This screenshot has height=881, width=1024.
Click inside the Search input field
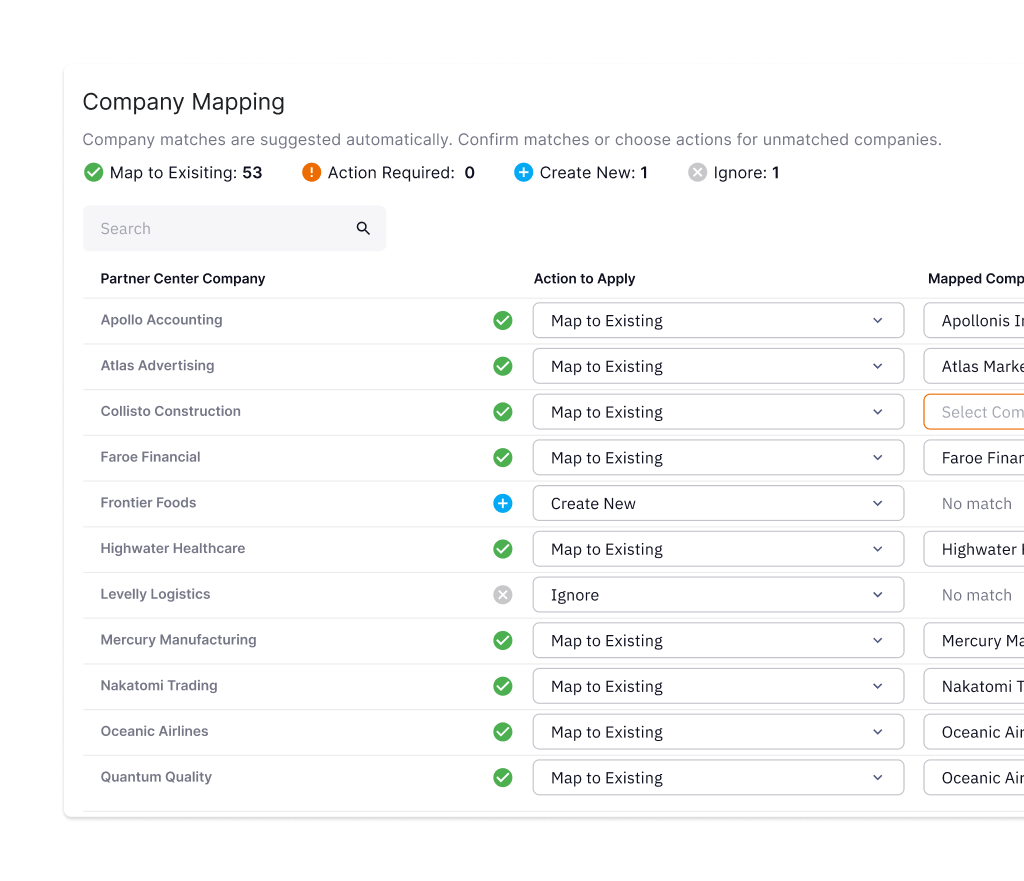pyautogui.click(x=200, y=228)
